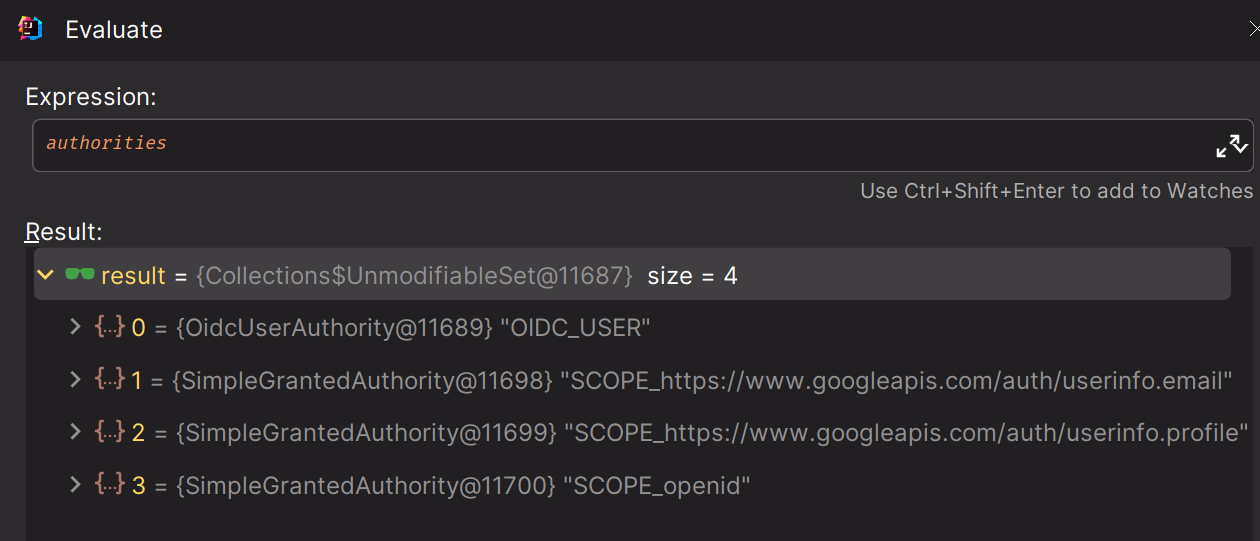Click the object icon of item 2
Screen dimensions: 1260x541
(110, 432)
